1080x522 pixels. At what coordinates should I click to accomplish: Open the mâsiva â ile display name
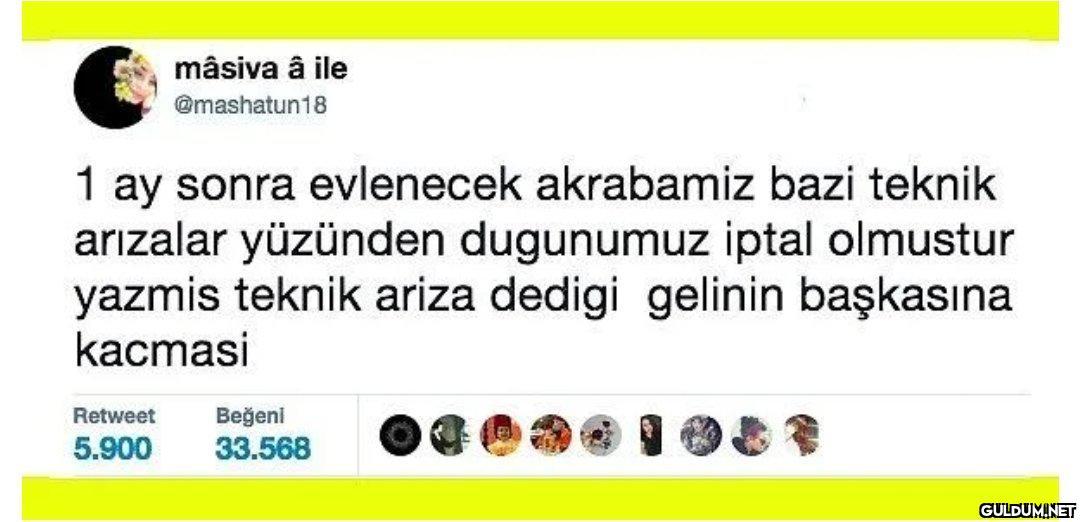(x=261, y=69)
